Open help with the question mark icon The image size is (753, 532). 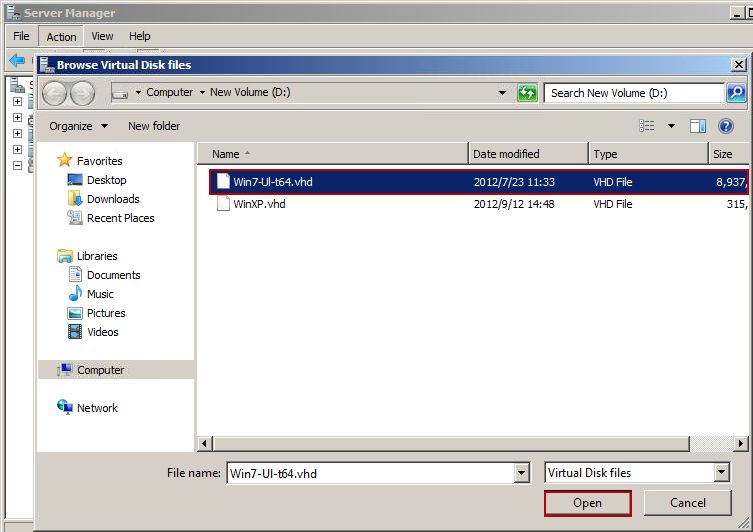pyautogui.click(x=726, y=126)
